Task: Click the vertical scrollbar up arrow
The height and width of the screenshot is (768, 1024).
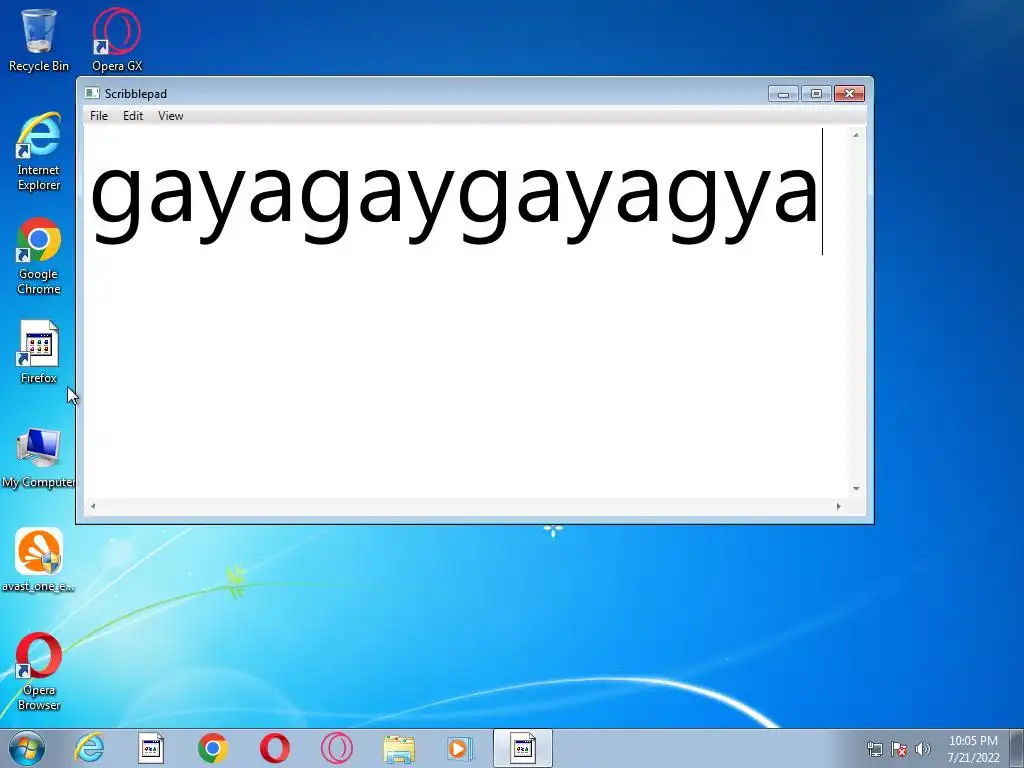Action: pos(856,135)
